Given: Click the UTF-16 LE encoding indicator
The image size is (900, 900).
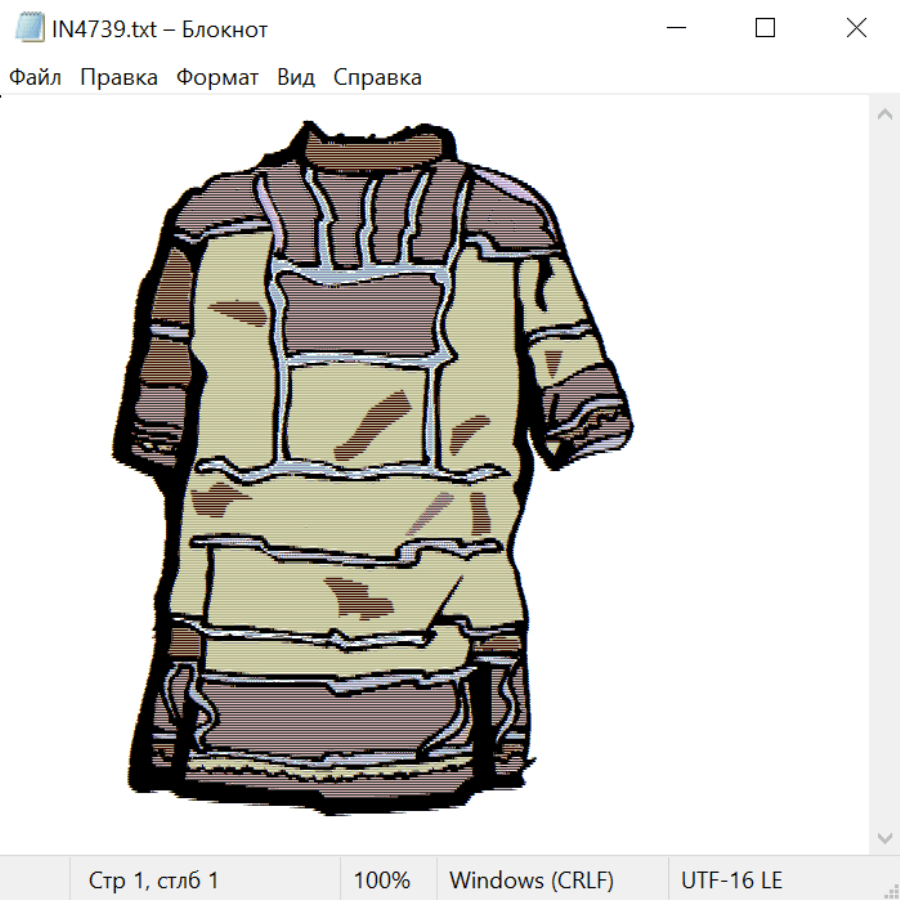Looking at the screenshot, I should (x=731, y=880).
